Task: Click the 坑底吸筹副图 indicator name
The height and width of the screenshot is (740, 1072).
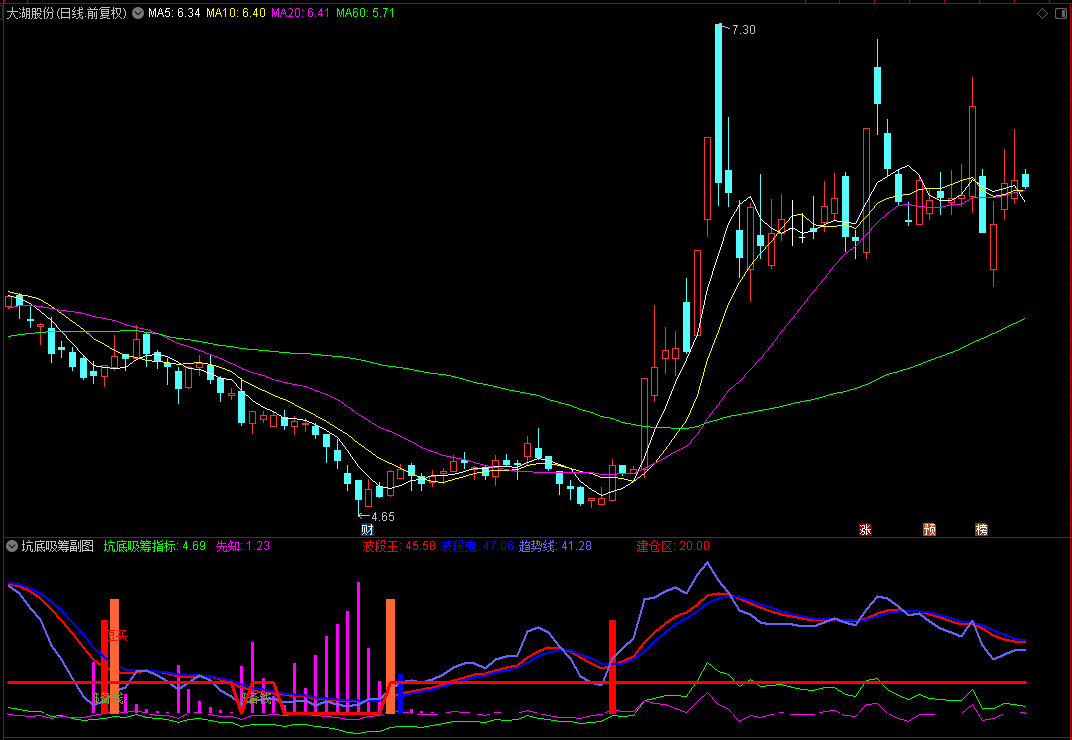Action: 57,546
